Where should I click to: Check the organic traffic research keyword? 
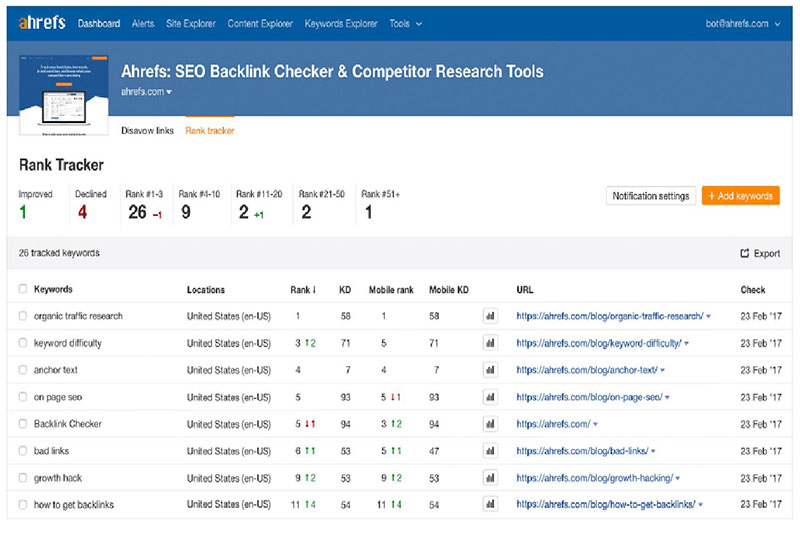22,316
